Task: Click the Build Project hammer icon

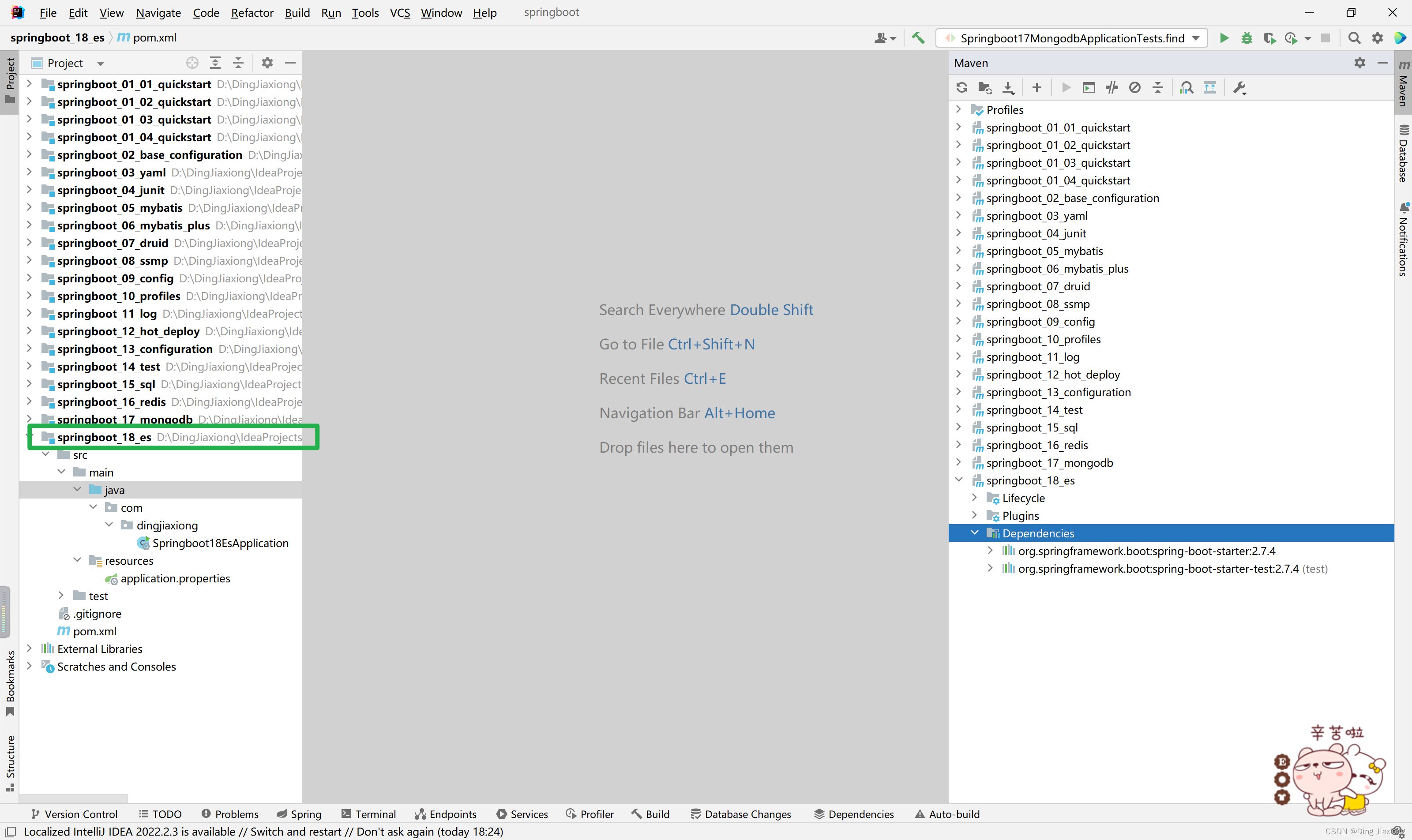Action: [918, 38]
